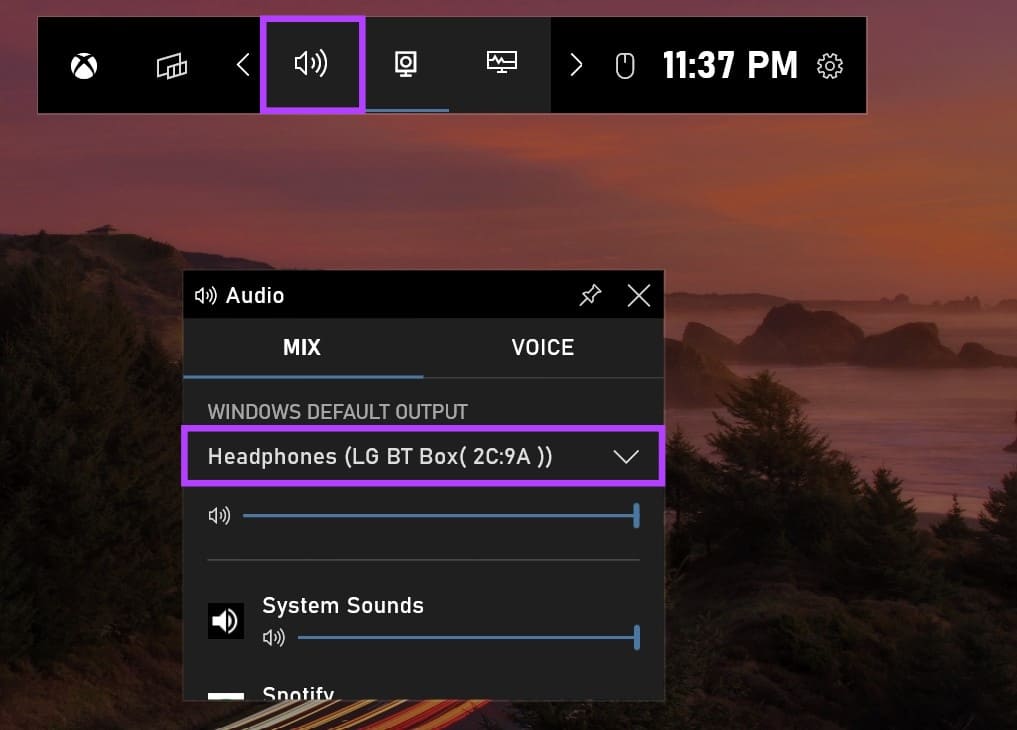Click the 11:37 PM clock display

pyautogui.click(x=730, y=66)
